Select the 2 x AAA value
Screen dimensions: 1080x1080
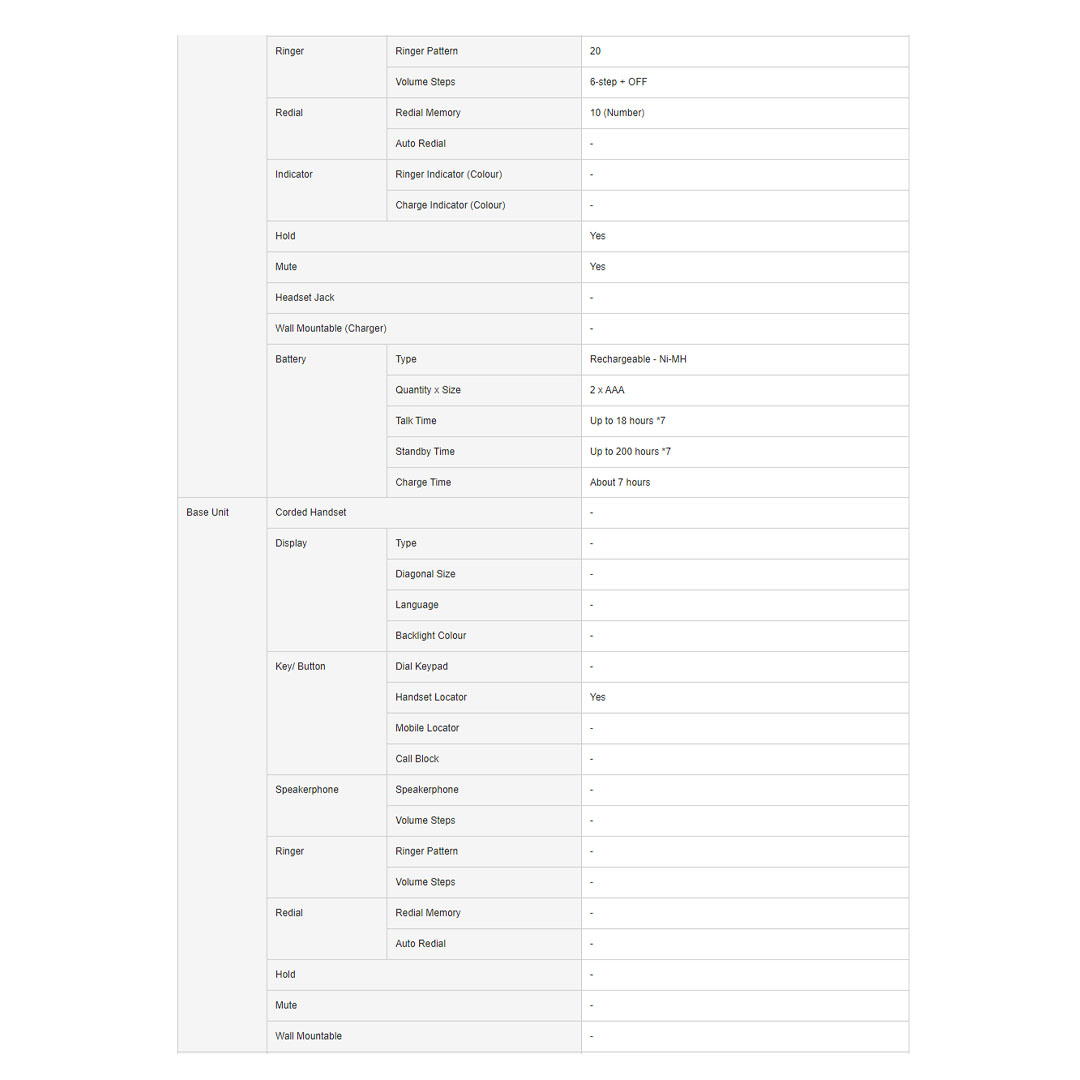coord(607,390)
